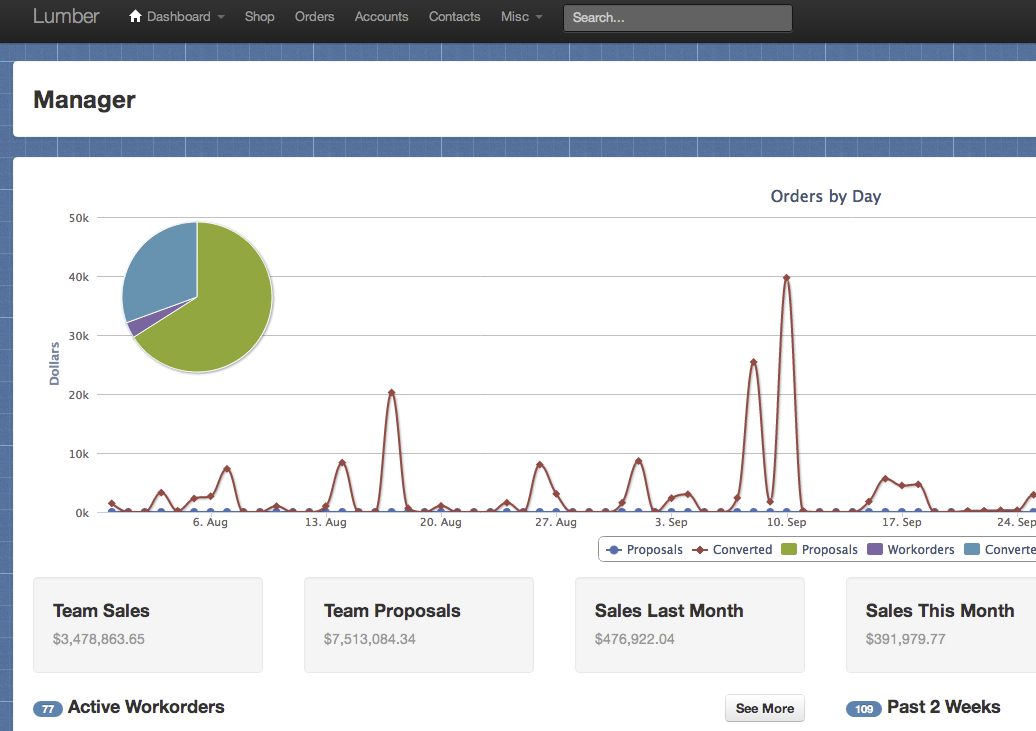This screenshot has width=1036, height=731.
Task: Click the home icon beside Dashboard
Action: coord(136,17)
